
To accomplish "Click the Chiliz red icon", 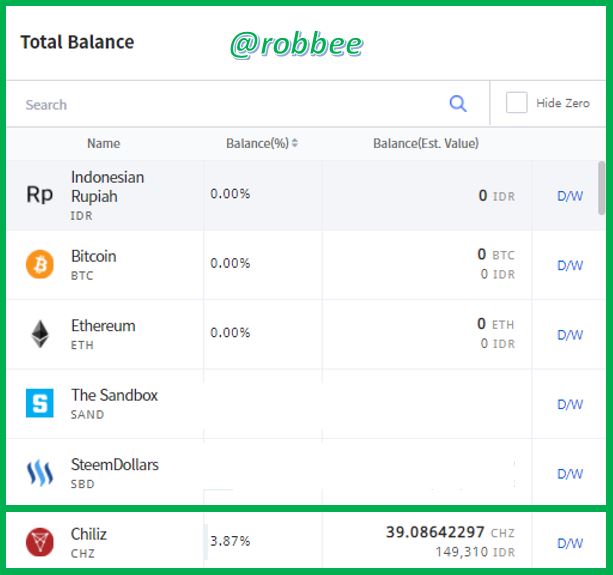I will pos(39,542).
